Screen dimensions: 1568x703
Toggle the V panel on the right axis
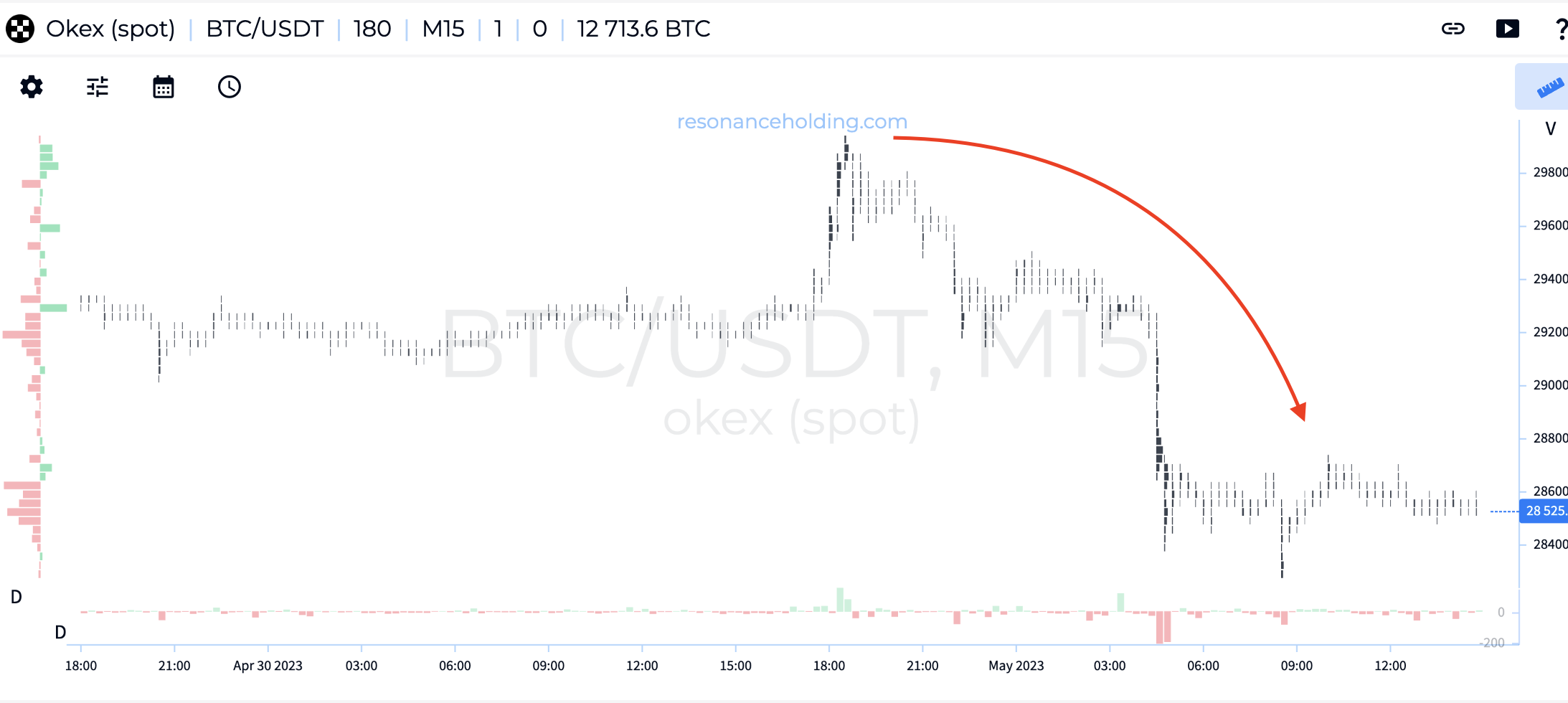coord(1550,129)
